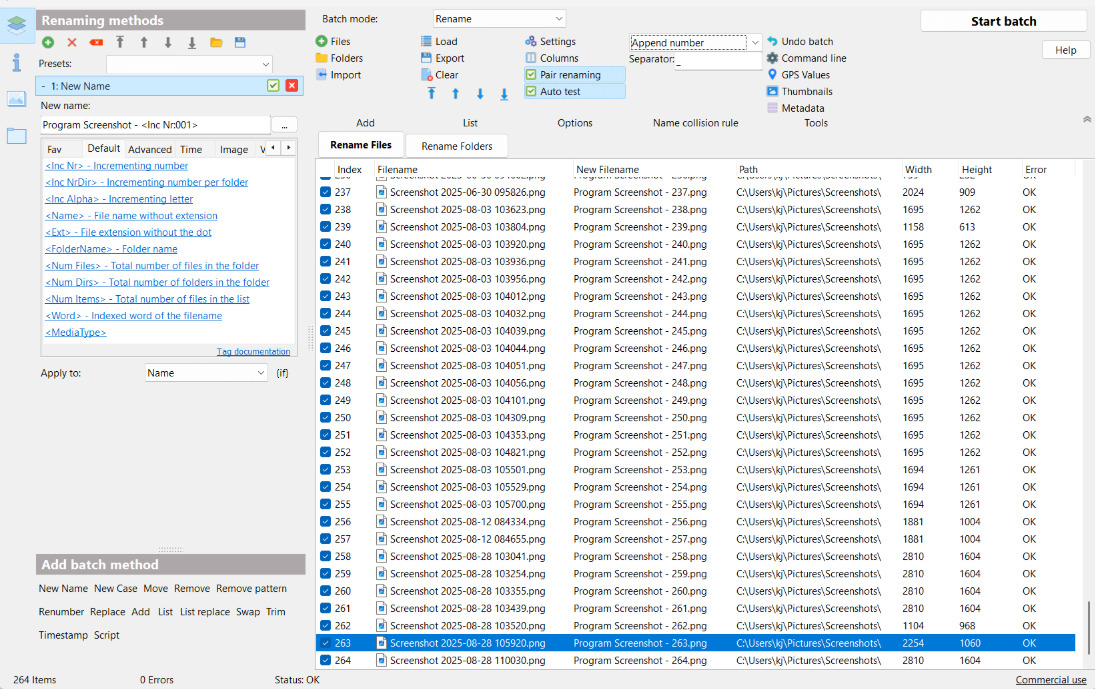
Task: Open the Apply to Name dropdown
Action: pos(206,373)
